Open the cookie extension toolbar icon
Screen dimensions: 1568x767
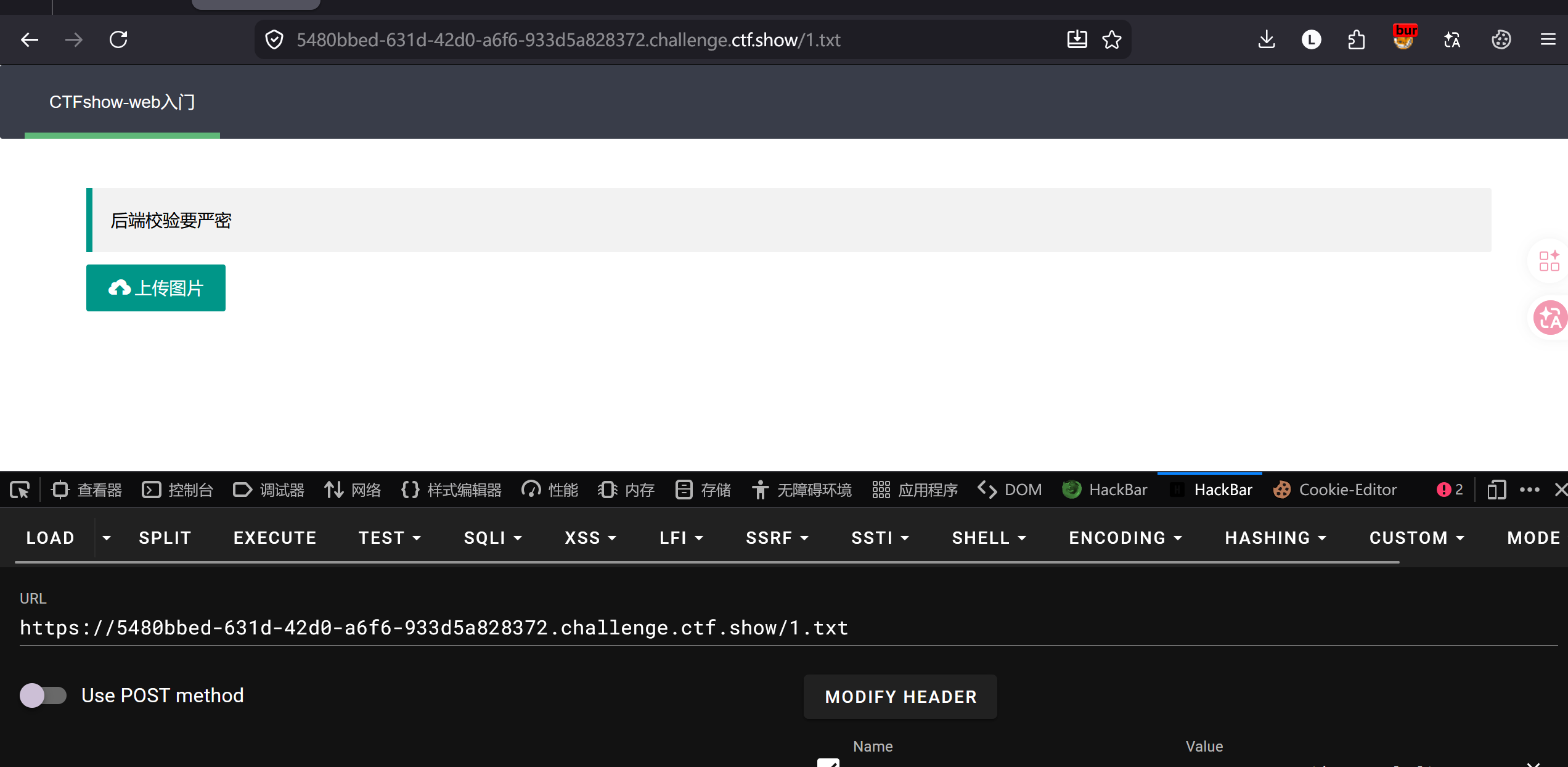tap(1501, 40)
